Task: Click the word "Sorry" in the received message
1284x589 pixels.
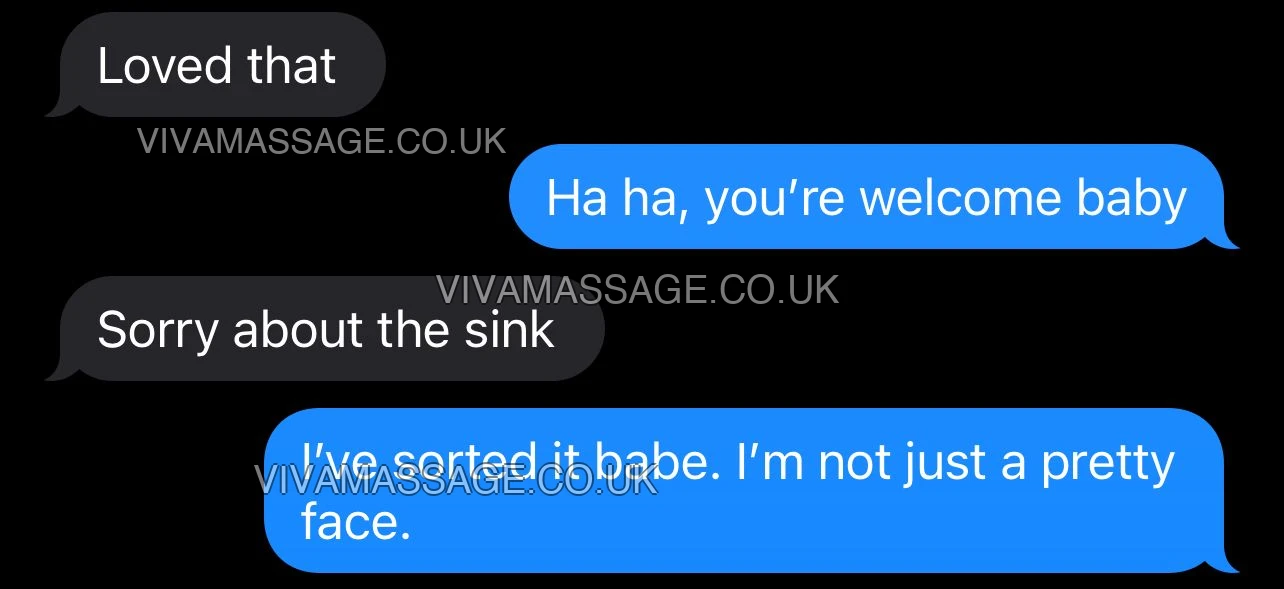Action: point(157,331)
